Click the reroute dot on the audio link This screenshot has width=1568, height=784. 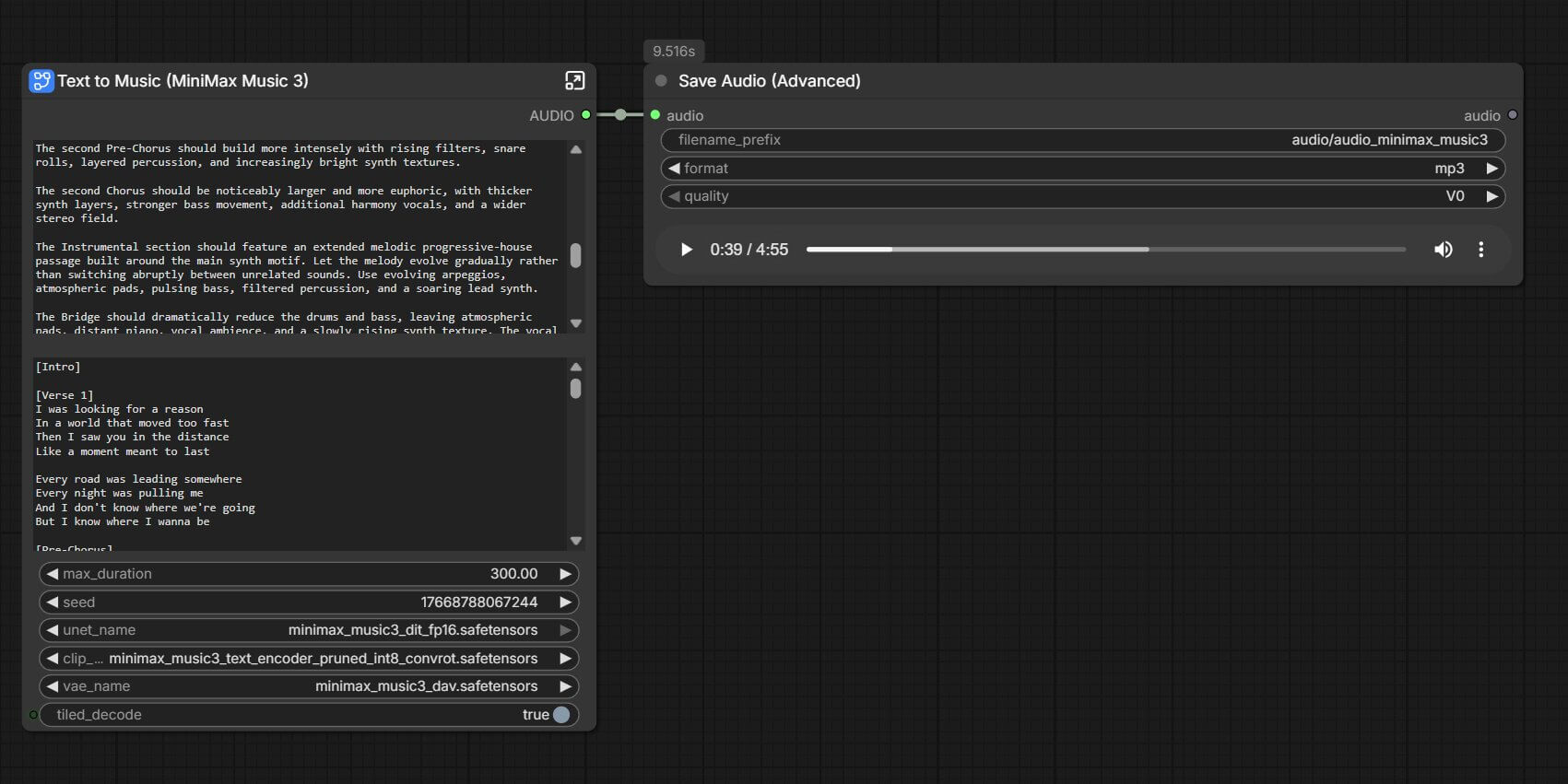click(620, 115)
